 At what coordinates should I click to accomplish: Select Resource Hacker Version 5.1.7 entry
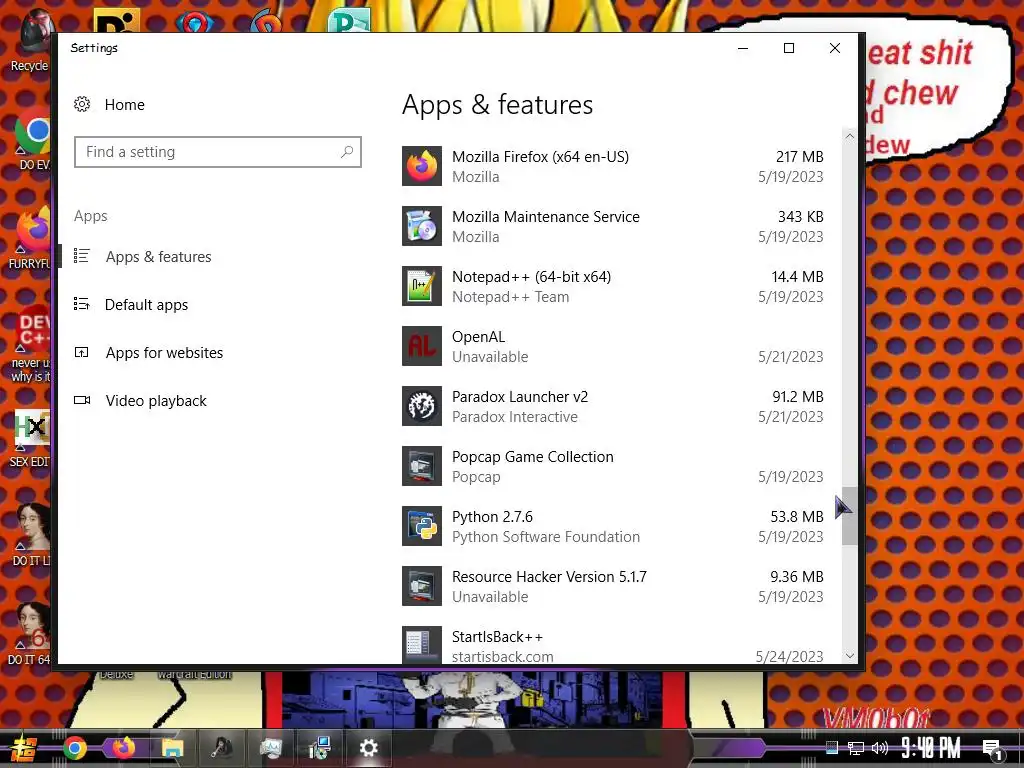613,586
